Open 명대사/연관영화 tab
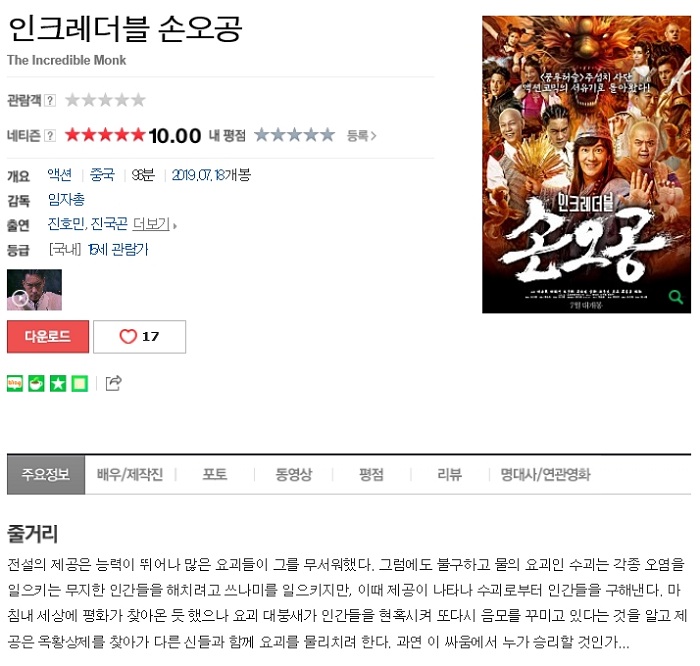The image size is (700, 666). (546, 474)
